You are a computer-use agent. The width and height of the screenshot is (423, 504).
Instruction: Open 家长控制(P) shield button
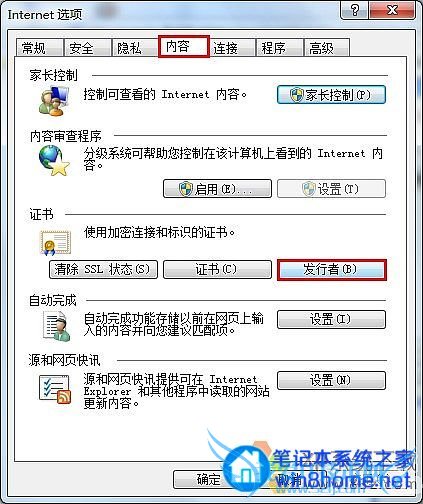pyautogui.click(x=331, y=95)
